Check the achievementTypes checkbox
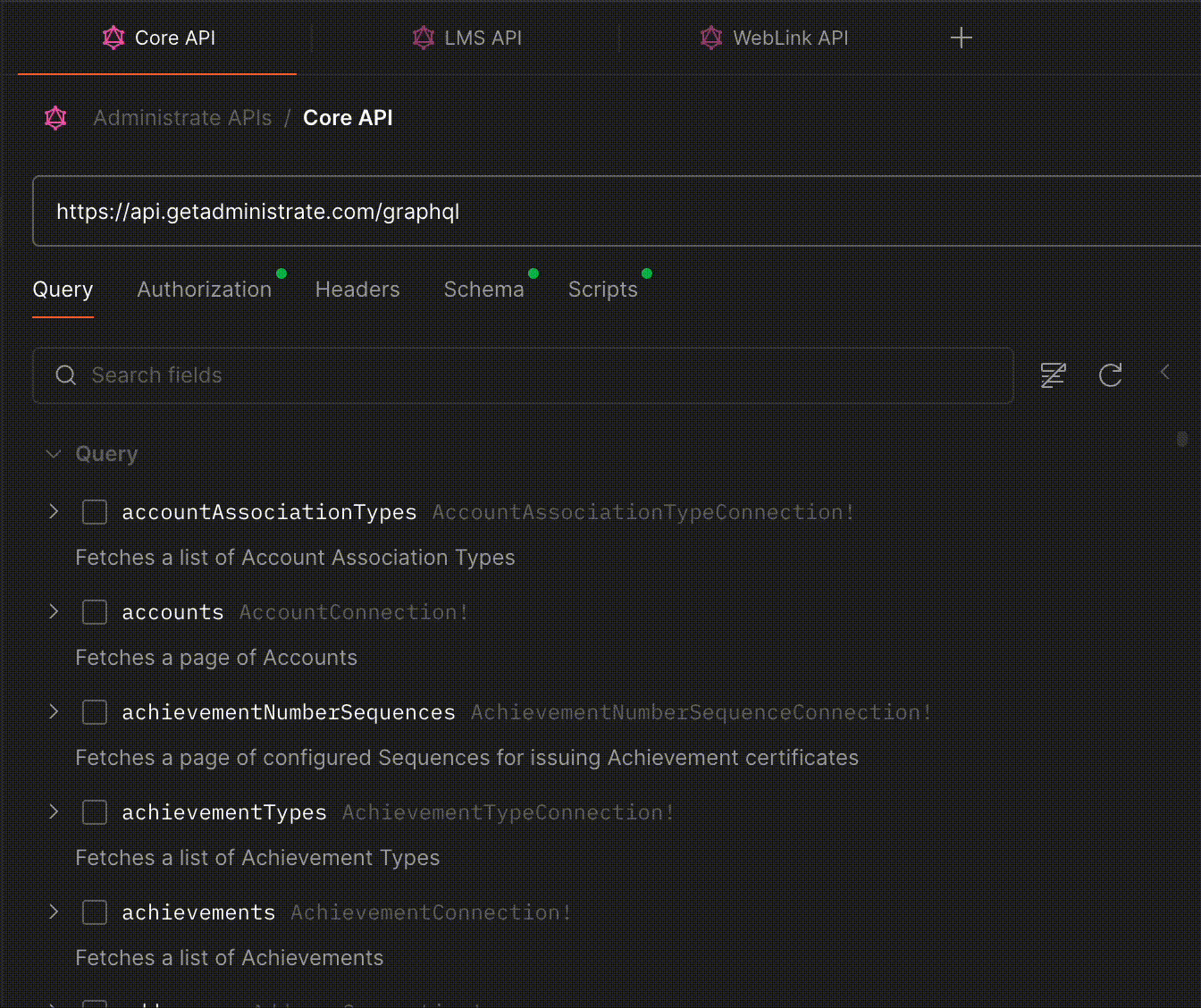 coord(95,812)
